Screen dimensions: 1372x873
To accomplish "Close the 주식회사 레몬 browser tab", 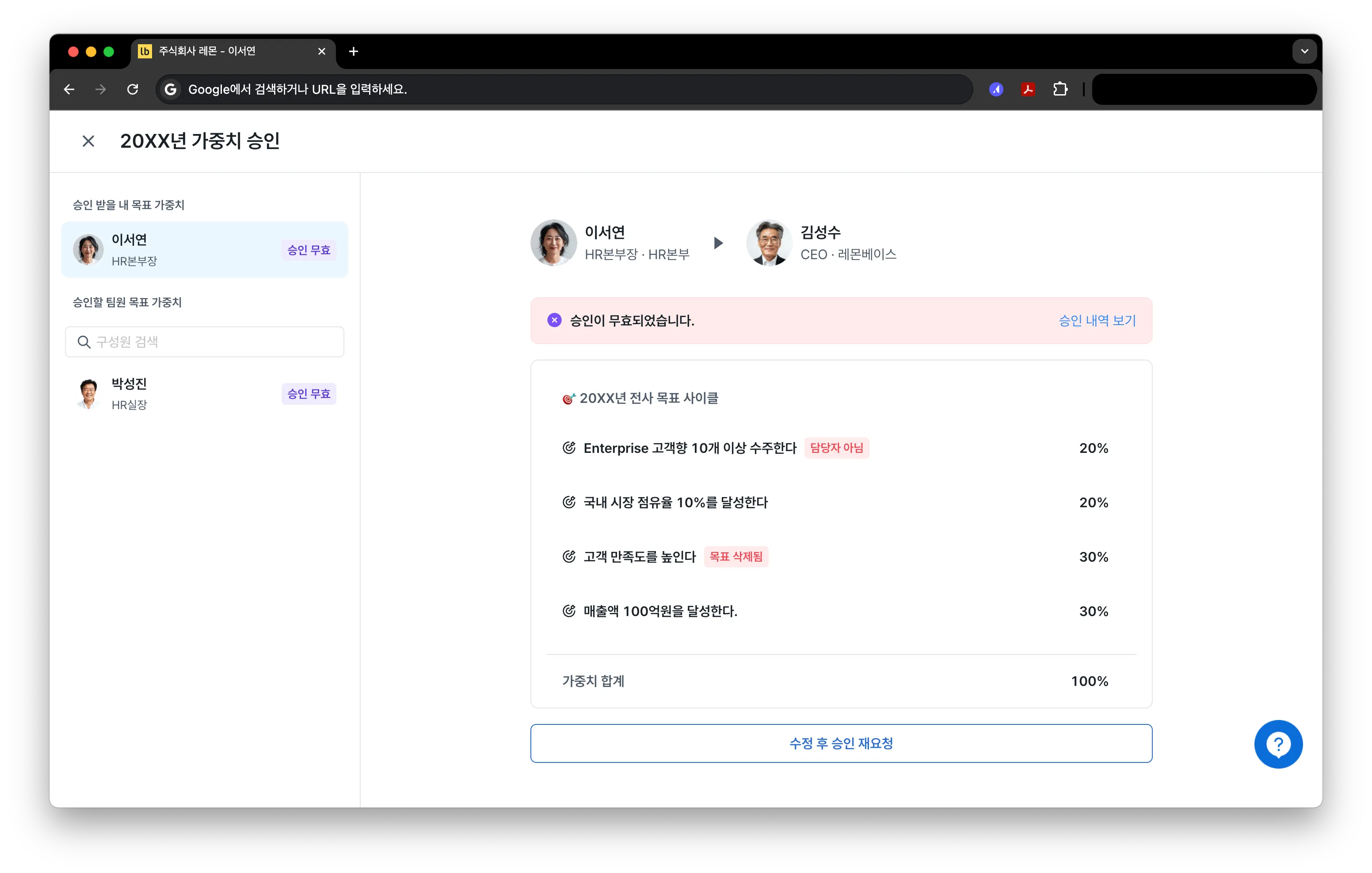I will pyautogui.click(x=321, y=51).
